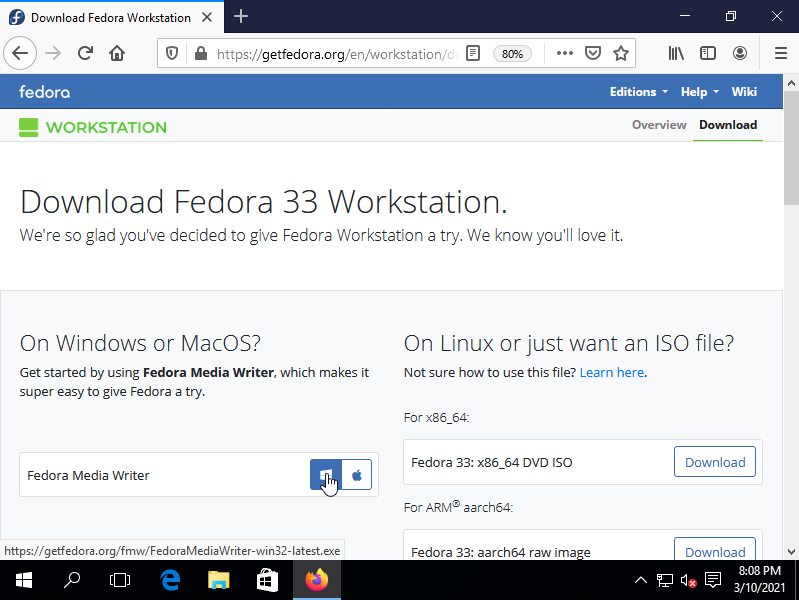Open the Windows Start menu
This screenshot has width=799, height=600.
(x=23, y=580)
